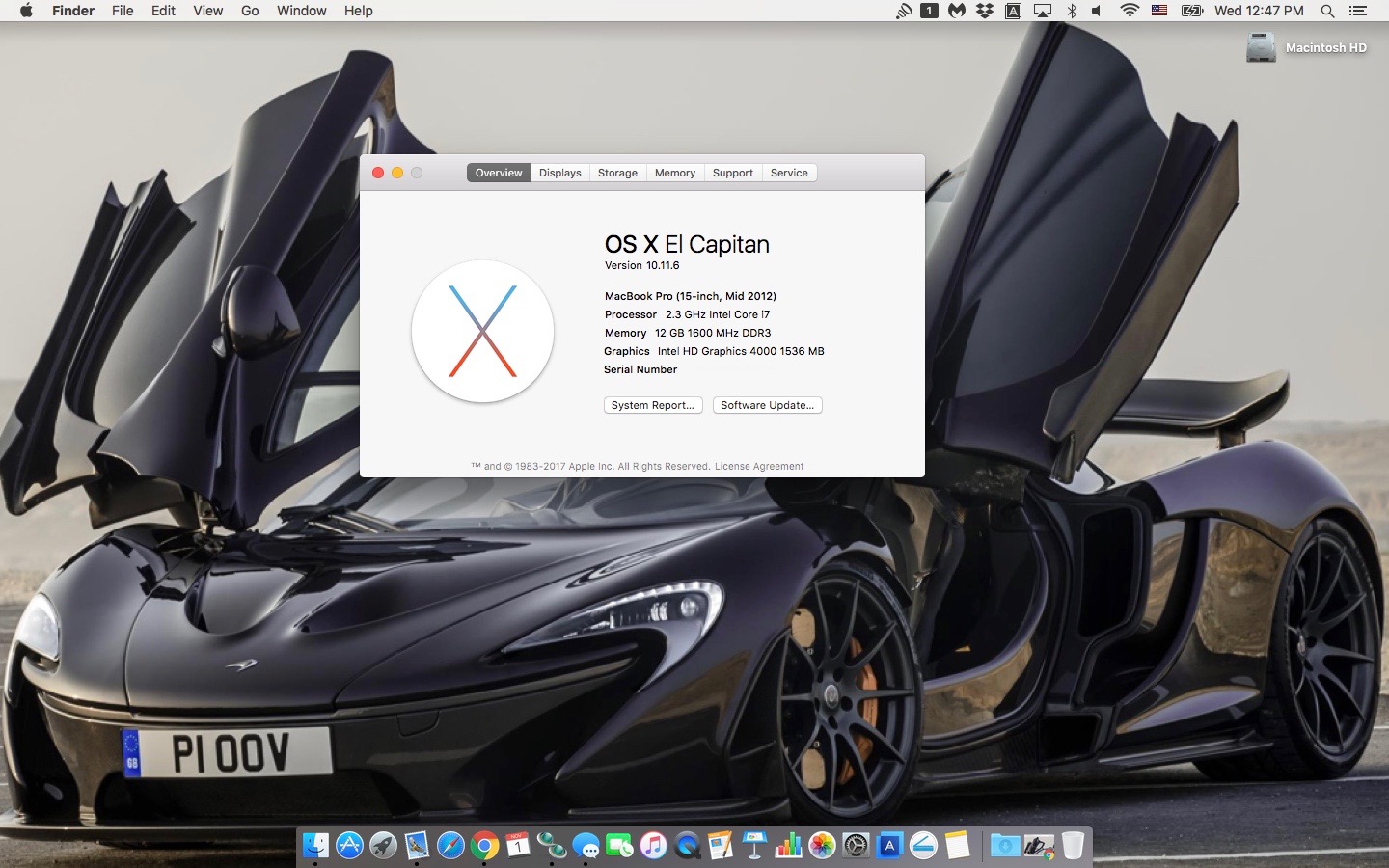
Task: Open Bluetooth status menu
Action: [x=1072, y=11]
